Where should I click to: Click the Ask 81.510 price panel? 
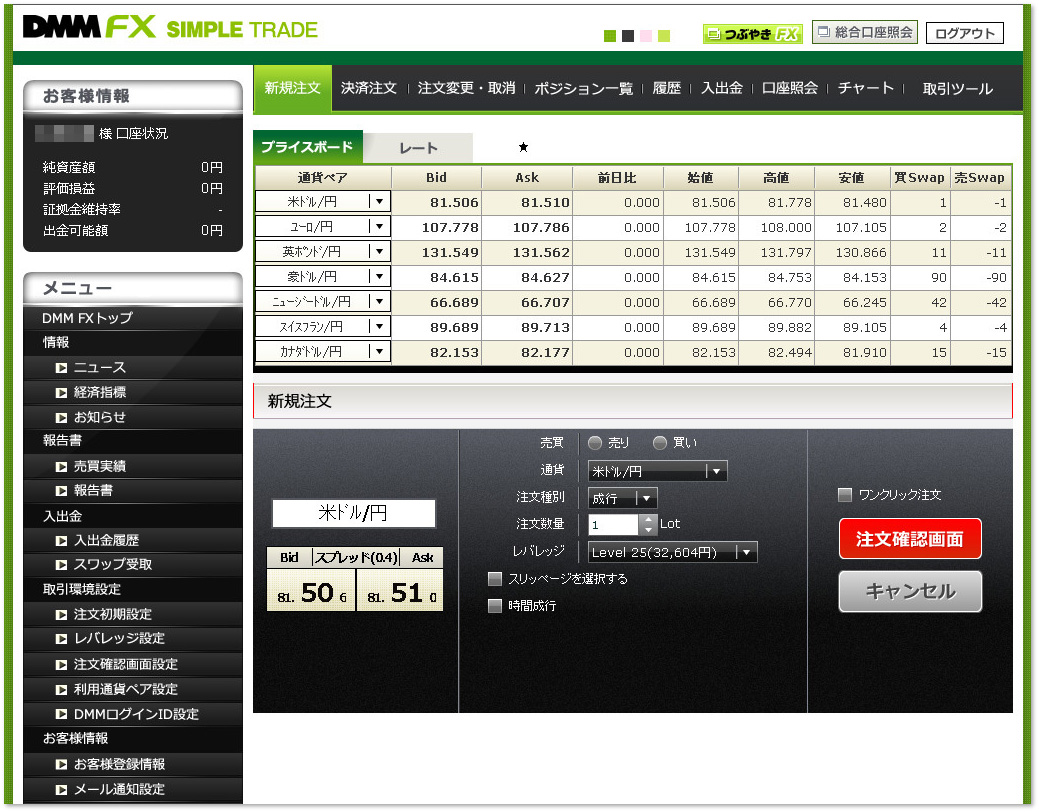pyautogui.click(x=400, y=589)
